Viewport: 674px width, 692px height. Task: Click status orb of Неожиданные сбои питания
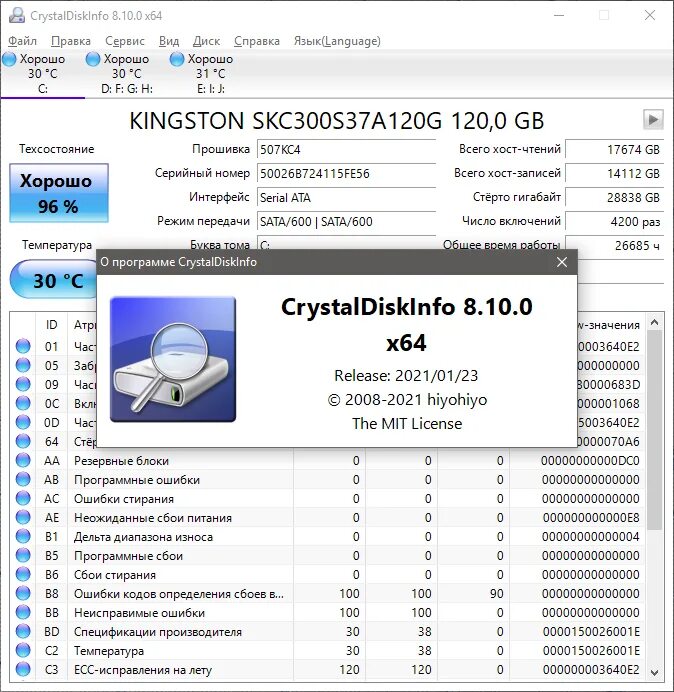pyautogui.click(x=23, y=517)
